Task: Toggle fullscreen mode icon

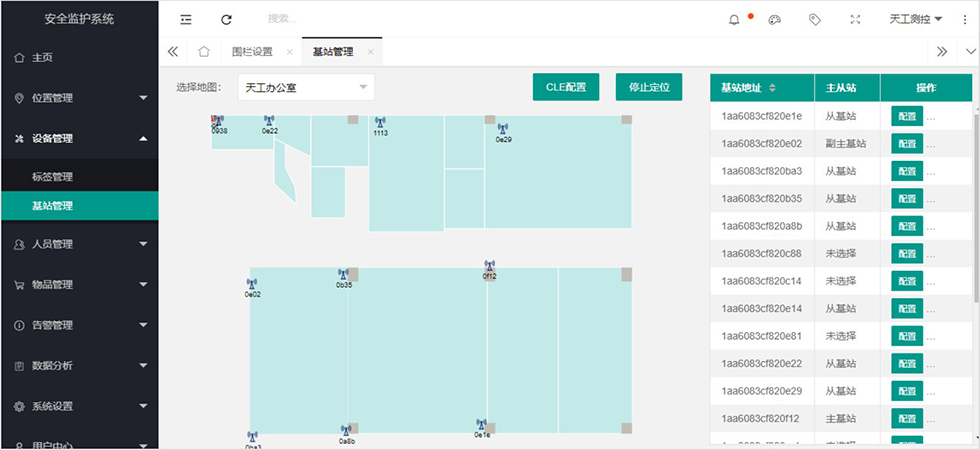Action: (855, 19)
